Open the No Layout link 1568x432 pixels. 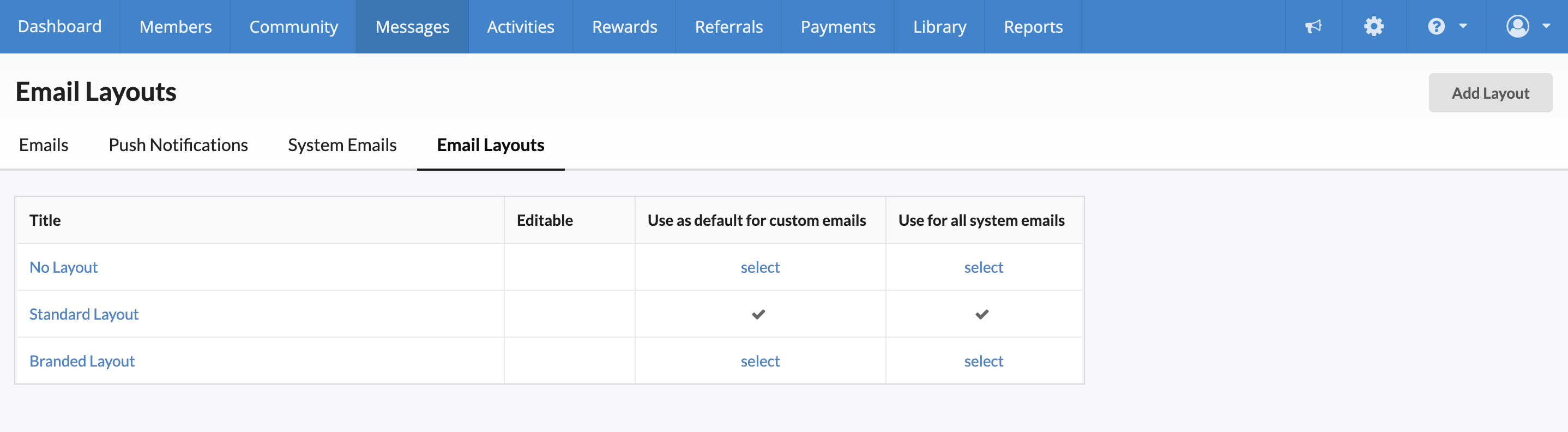63,267
